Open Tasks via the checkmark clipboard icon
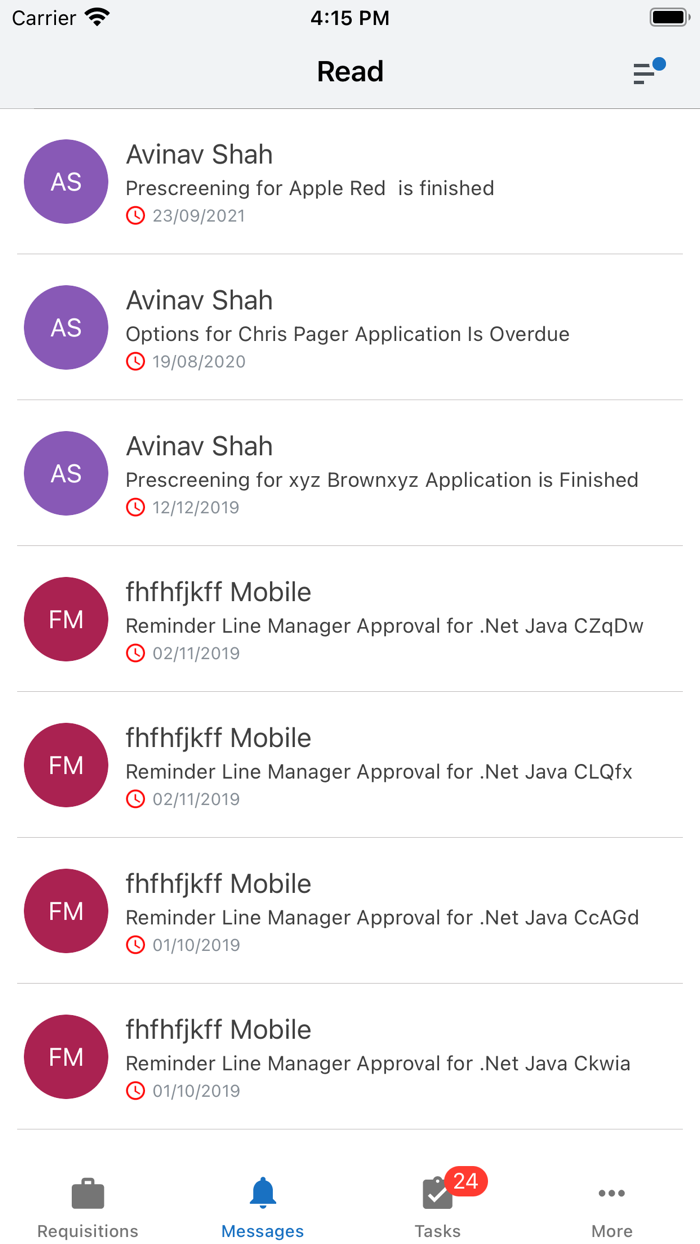 [437, 1192]
